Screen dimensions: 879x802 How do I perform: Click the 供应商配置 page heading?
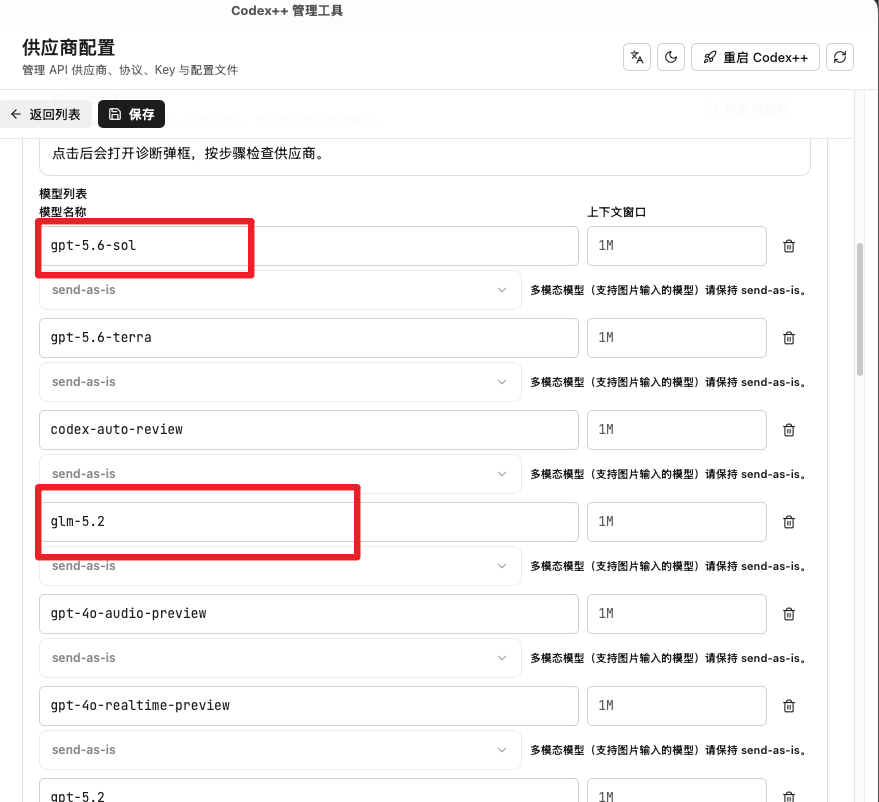[68, 48]
